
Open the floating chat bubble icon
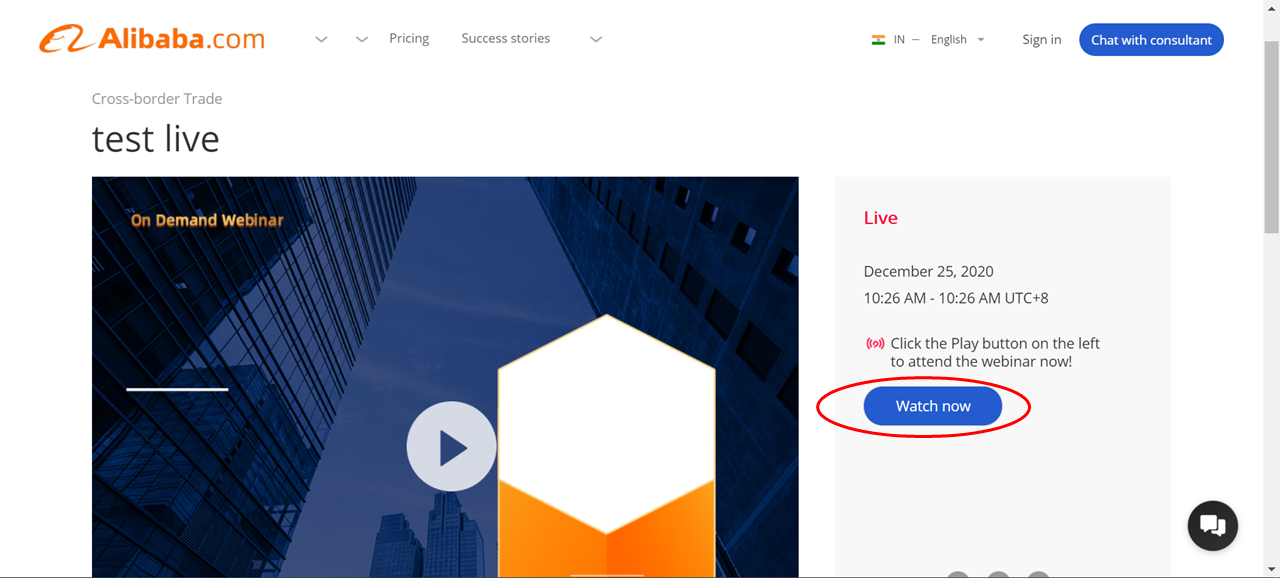(x=1213, y=525)
